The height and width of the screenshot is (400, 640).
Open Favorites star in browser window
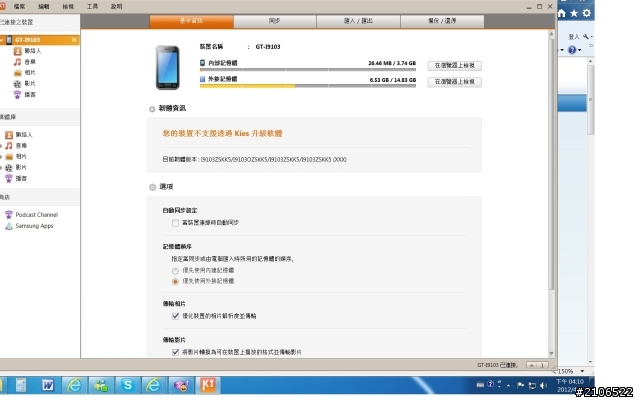[574, 13]
